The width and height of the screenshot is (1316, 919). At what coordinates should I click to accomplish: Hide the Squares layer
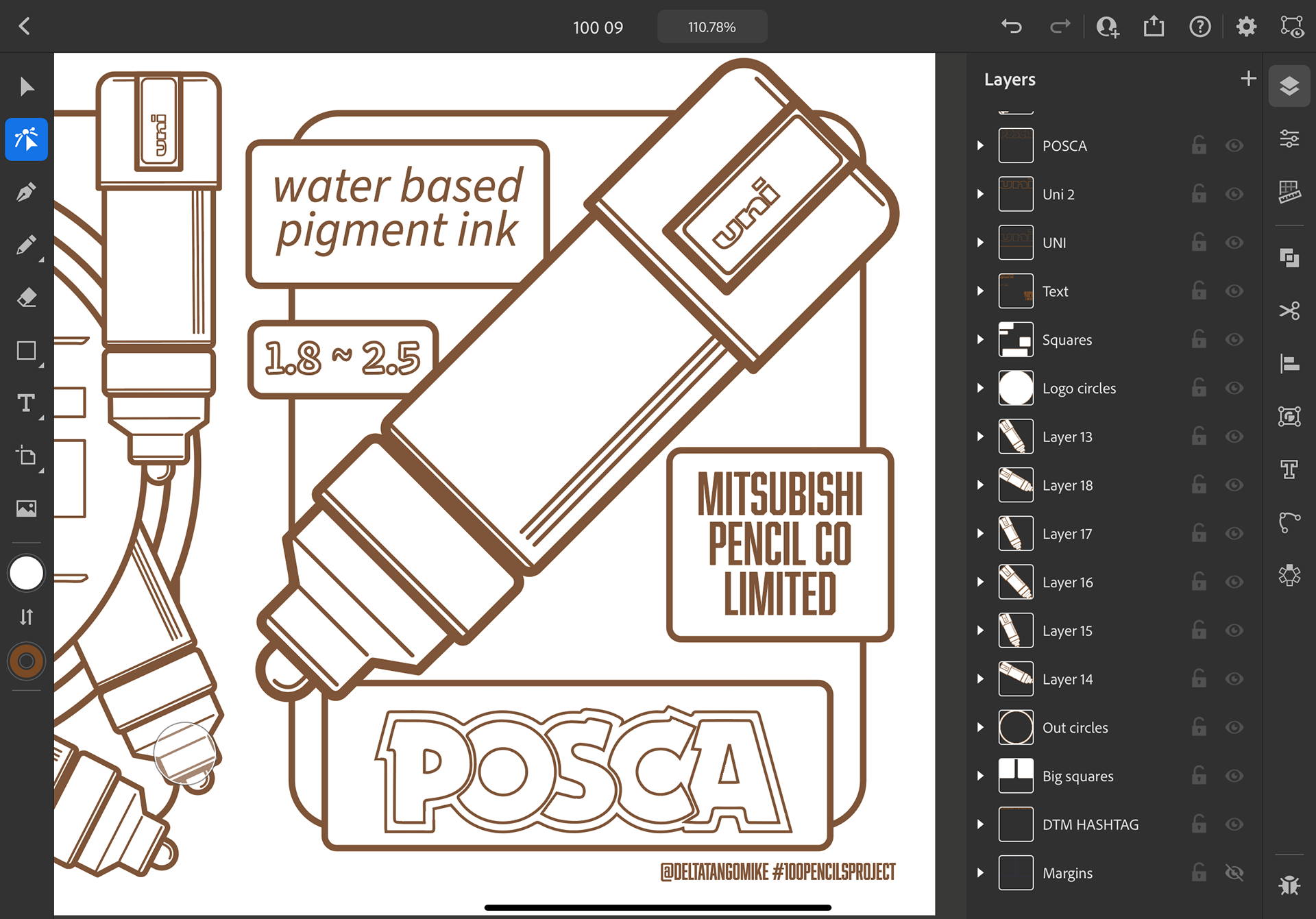pyautogui.click(x=1234, y=339)
